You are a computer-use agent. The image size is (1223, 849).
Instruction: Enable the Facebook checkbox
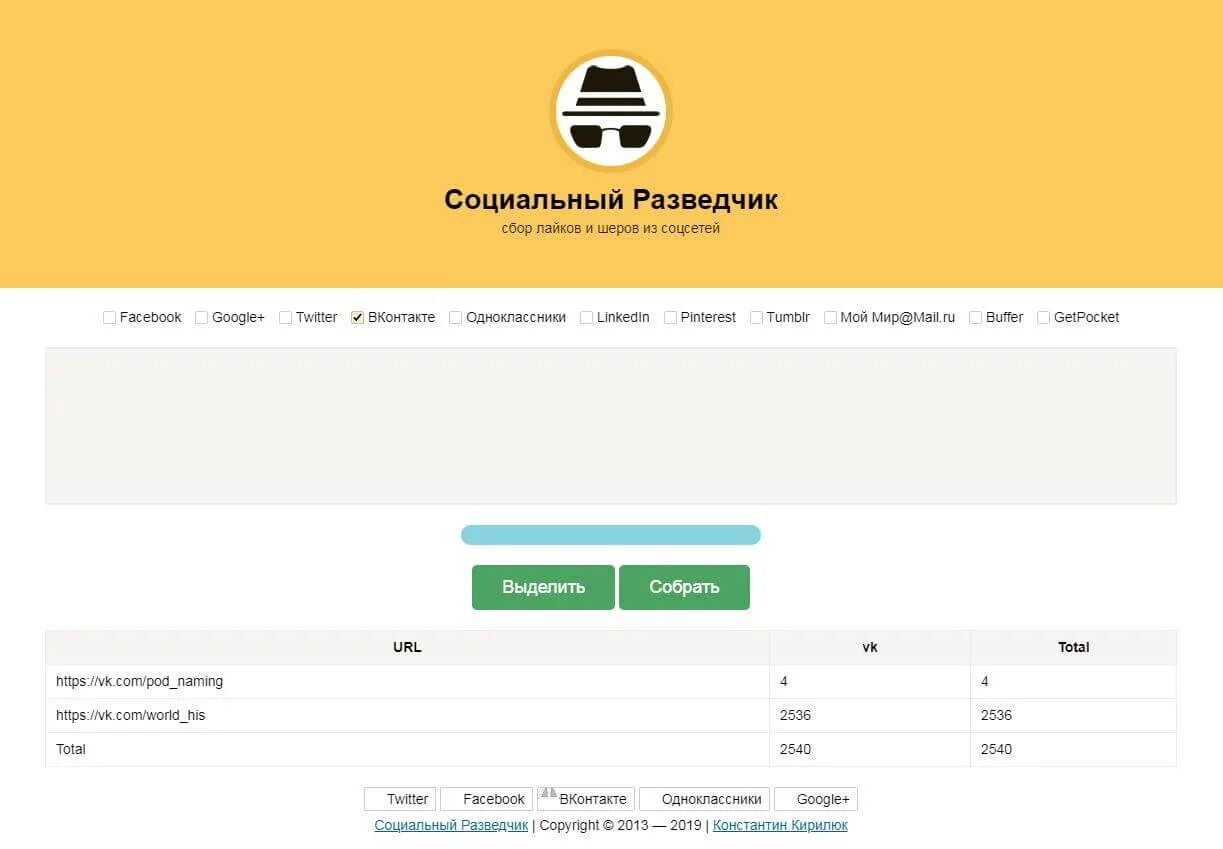[x=110, y=318]
